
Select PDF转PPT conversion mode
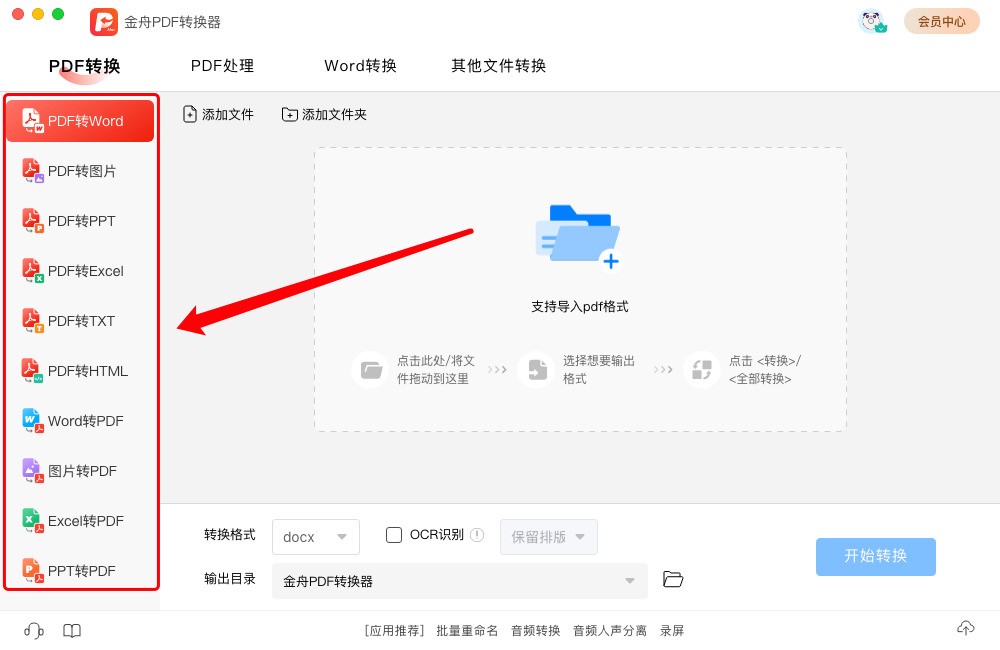pos(80,220)
